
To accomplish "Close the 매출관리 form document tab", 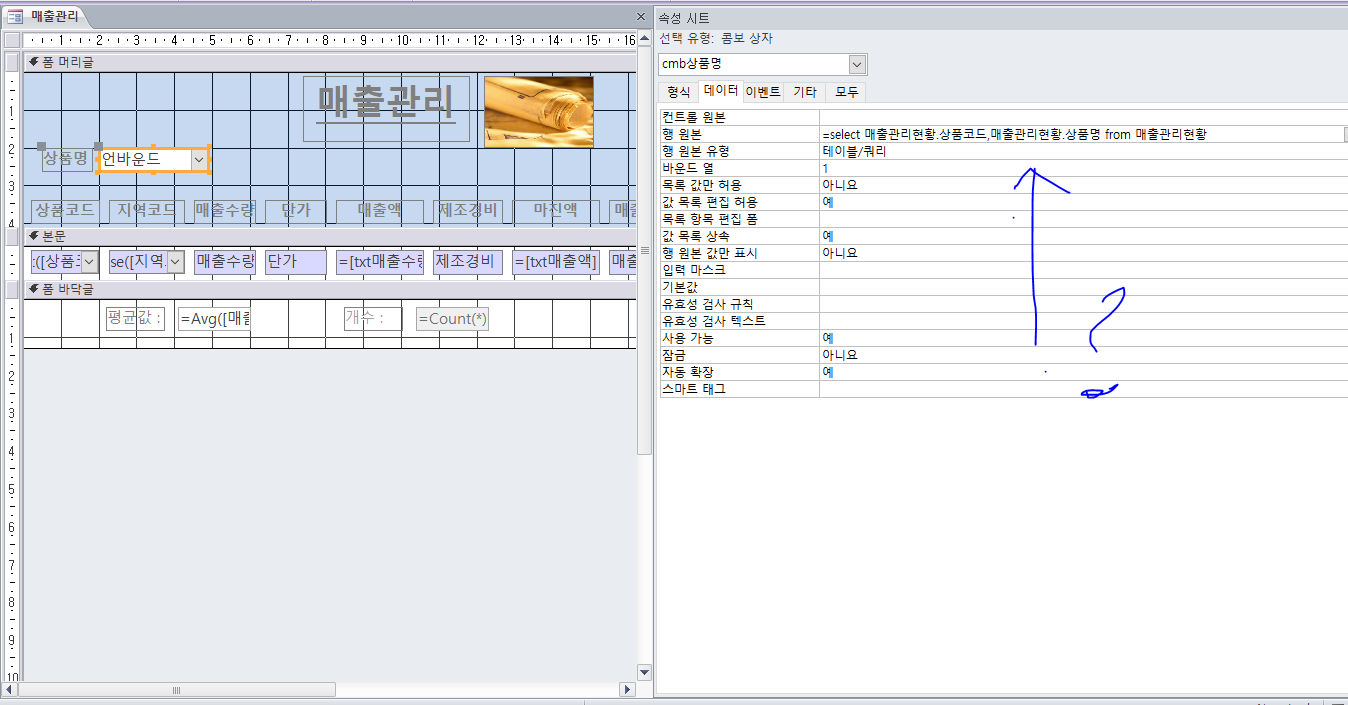I will point(641,17).
